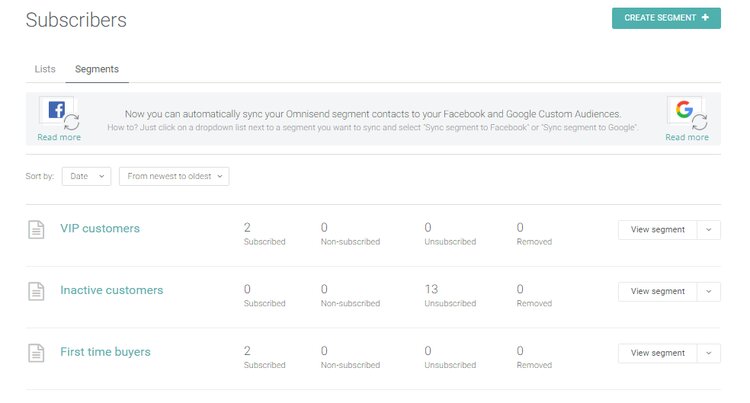Open the VIP customers segment link
Screen dimensions: 750x403
(100, 229)
